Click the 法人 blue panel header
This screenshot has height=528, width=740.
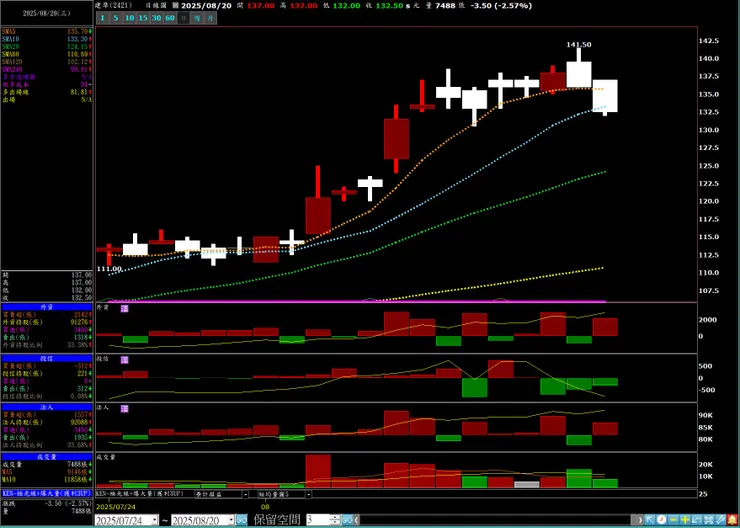coord(47,407)
